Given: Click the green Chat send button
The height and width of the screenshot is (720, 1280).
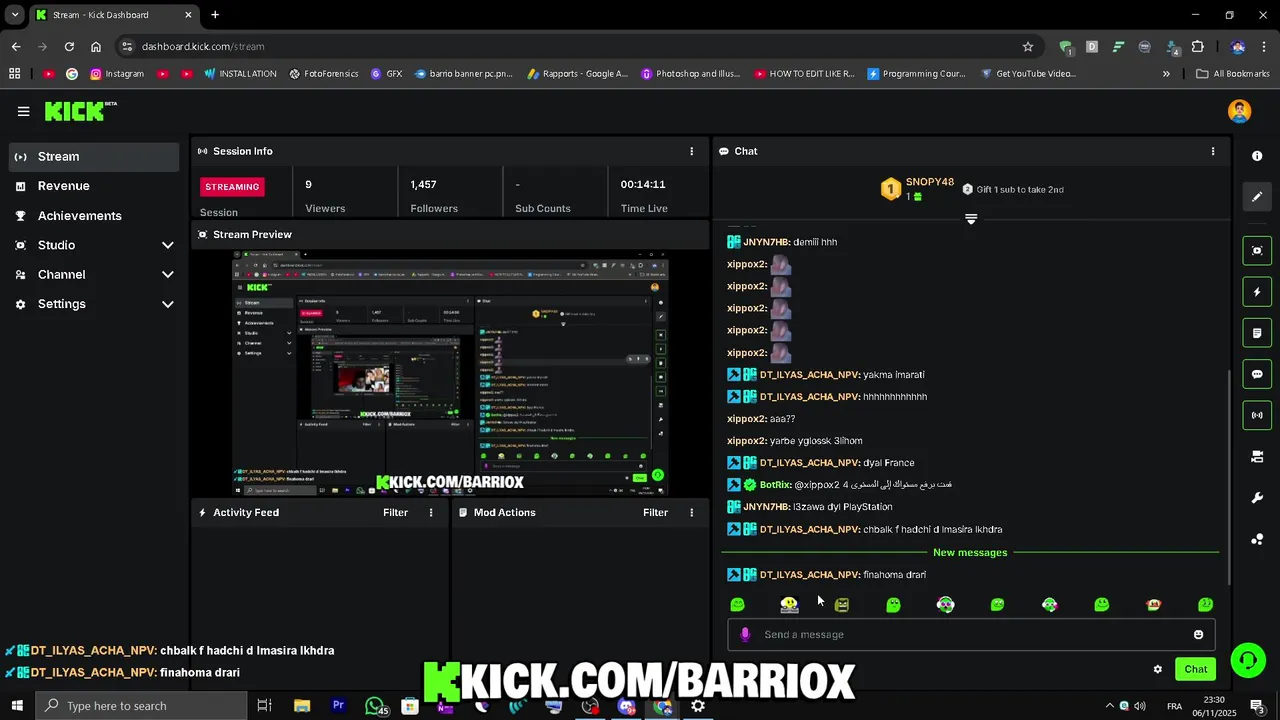Looking at the screenshot, I should tap(1196, 669).
